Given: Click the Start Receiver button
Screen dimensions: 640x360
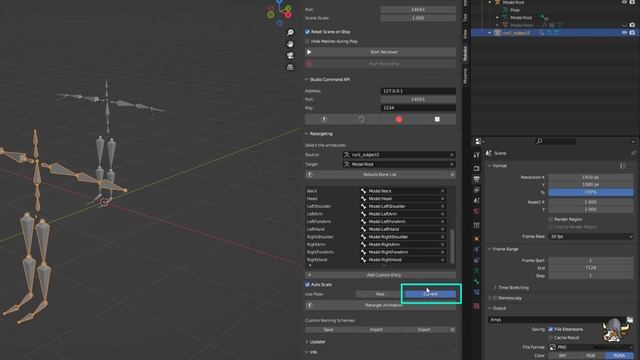Looking at the screenshot, I should pos(380,52).
